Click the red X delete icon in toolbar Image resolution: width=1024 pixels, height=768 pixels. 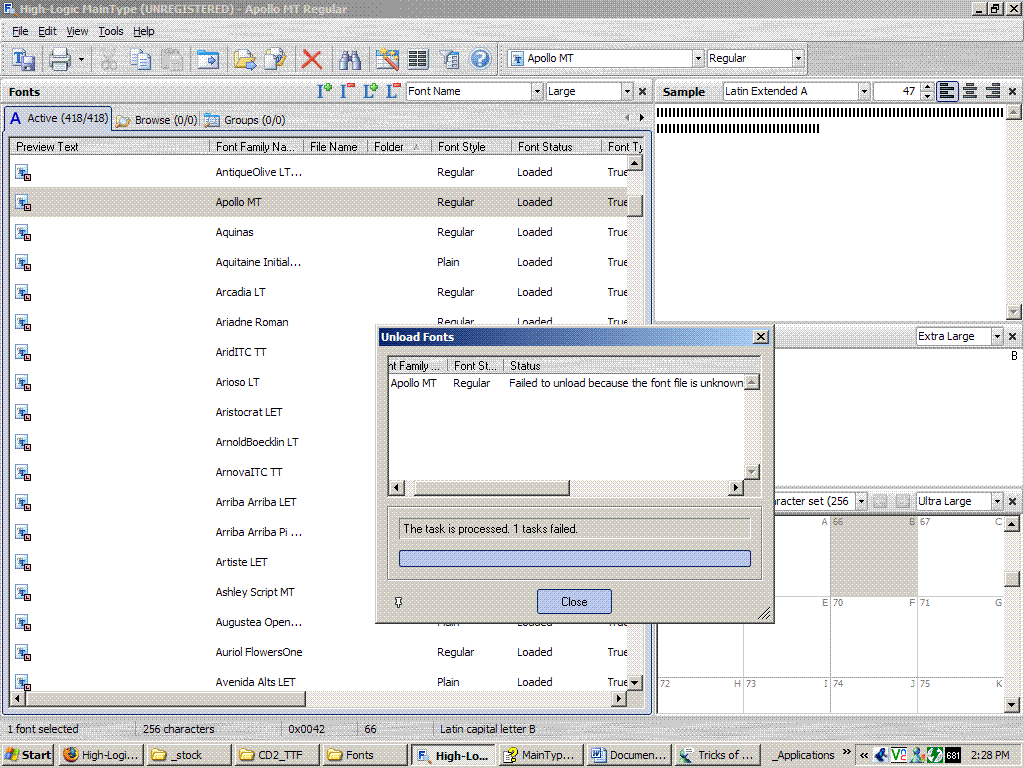(x=312, y=60)
